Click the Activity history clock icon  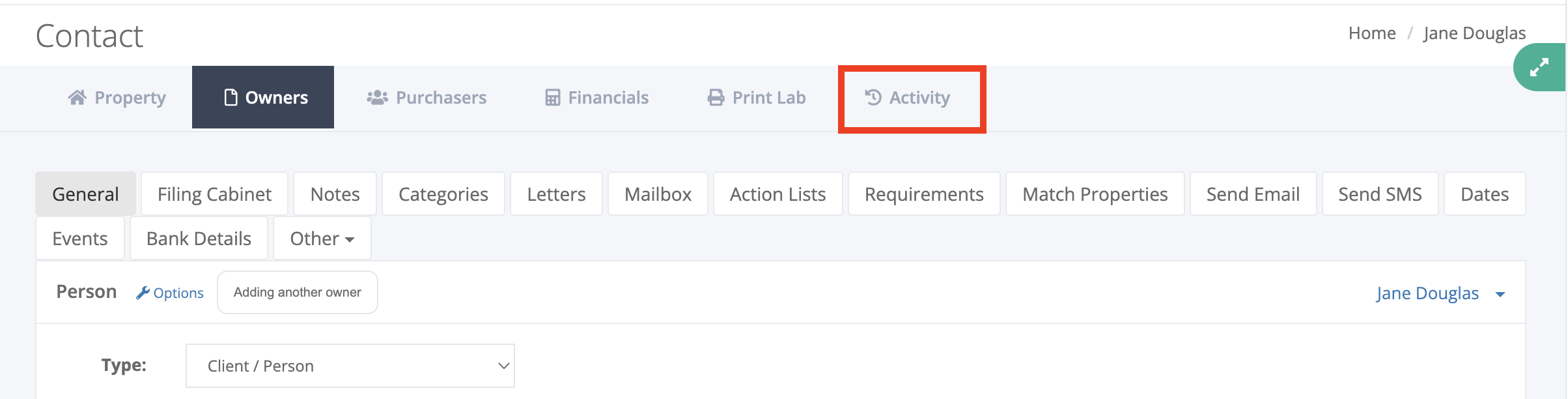[x=873, y=97]
